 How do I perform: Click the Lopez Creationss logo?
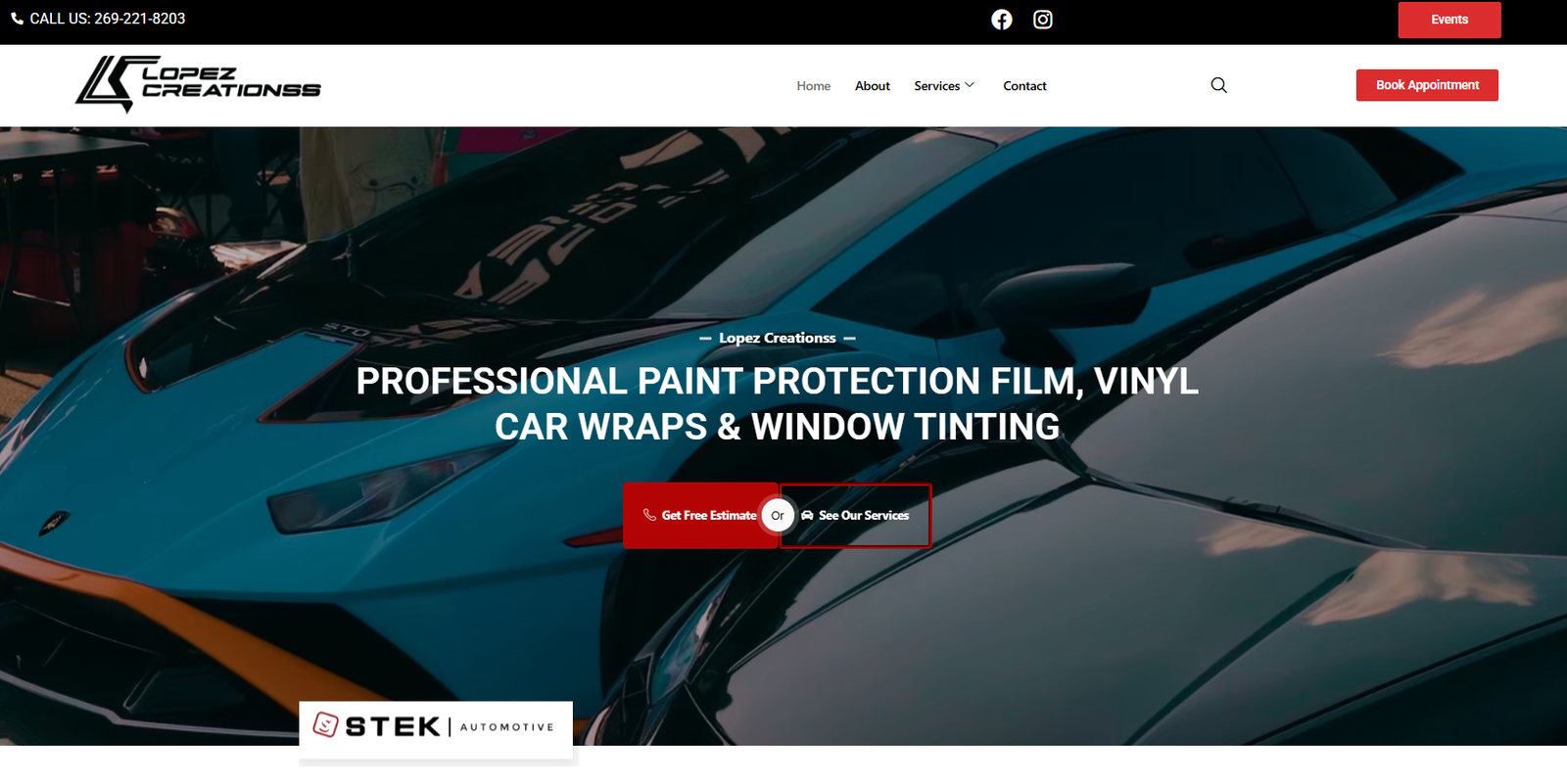pyautogui.click(x=198, y=84)
